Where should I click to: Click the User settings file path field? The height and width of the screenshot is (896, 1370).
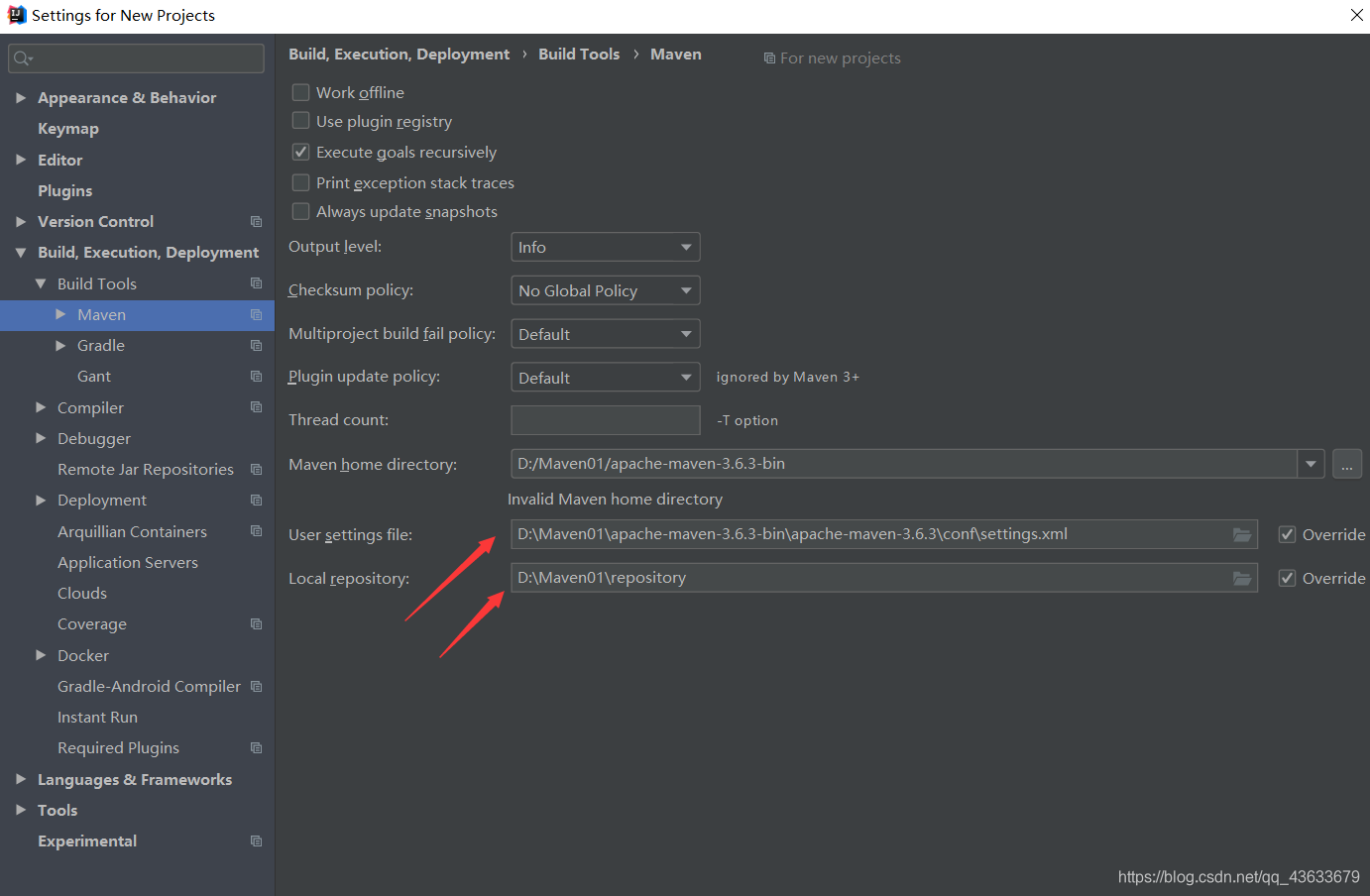884,534
